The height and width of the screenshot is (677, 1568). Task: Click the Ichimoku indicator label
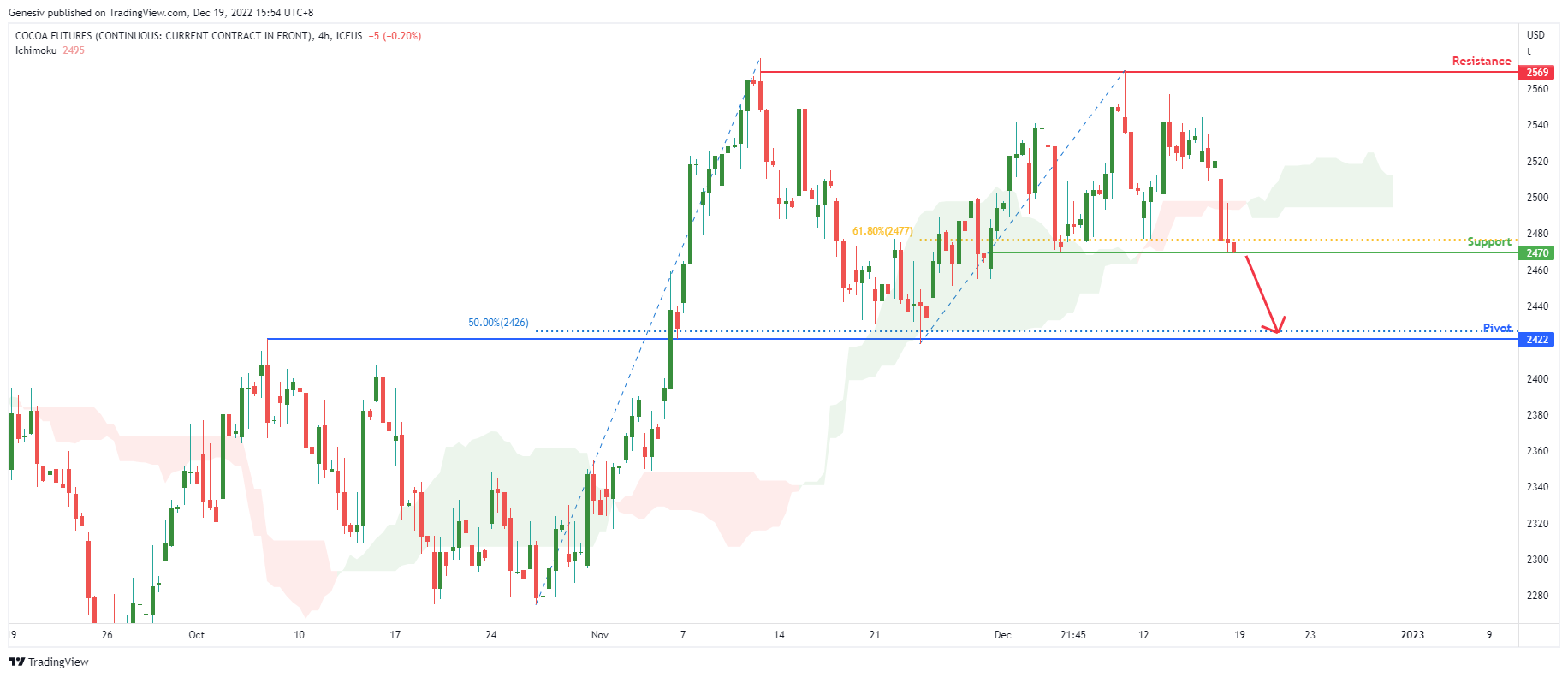click(36, 50)
